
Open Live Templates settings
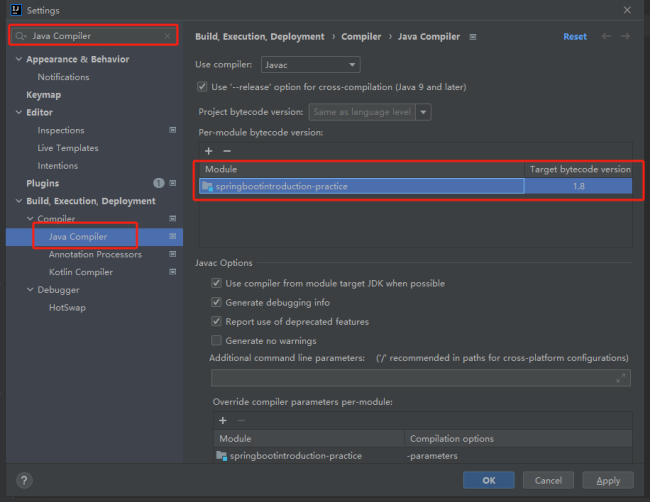(x=68, y=148)
